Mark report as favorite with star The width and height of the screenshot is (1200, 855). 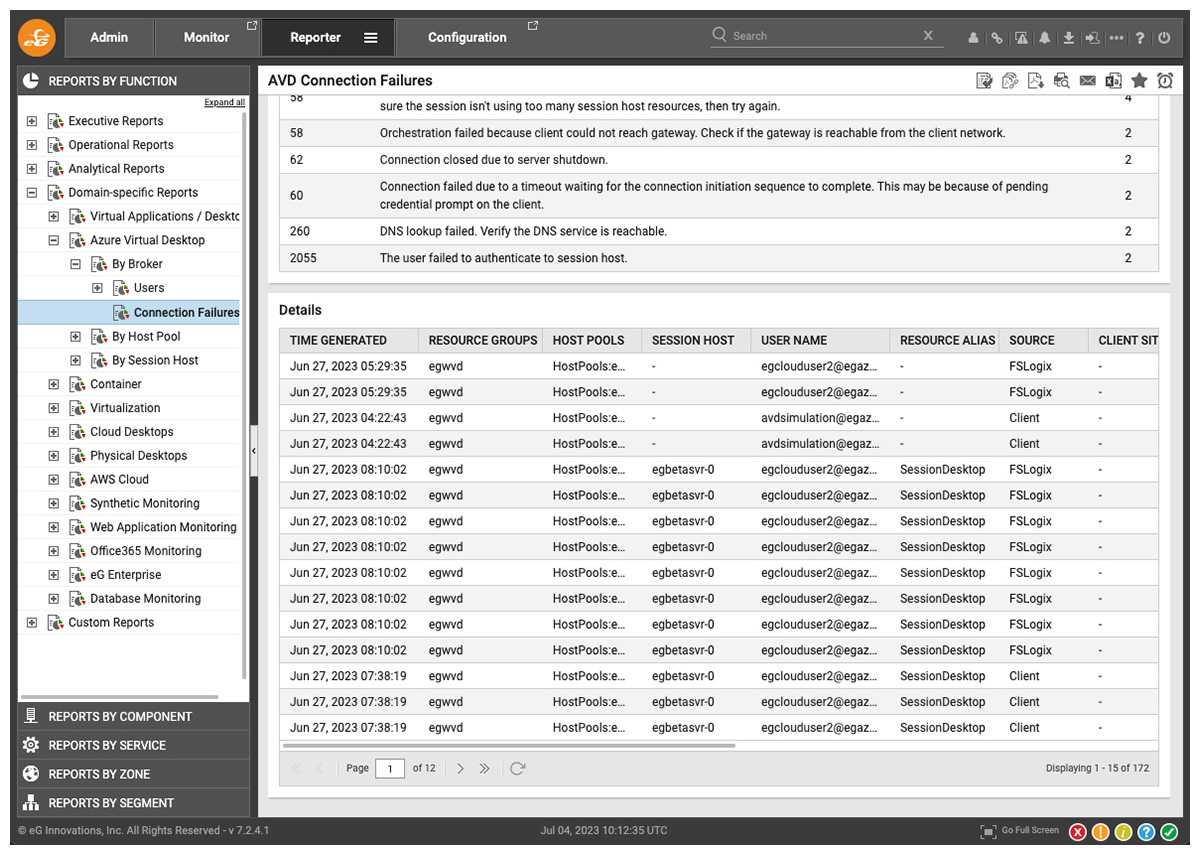click(x=1139, y=81)
